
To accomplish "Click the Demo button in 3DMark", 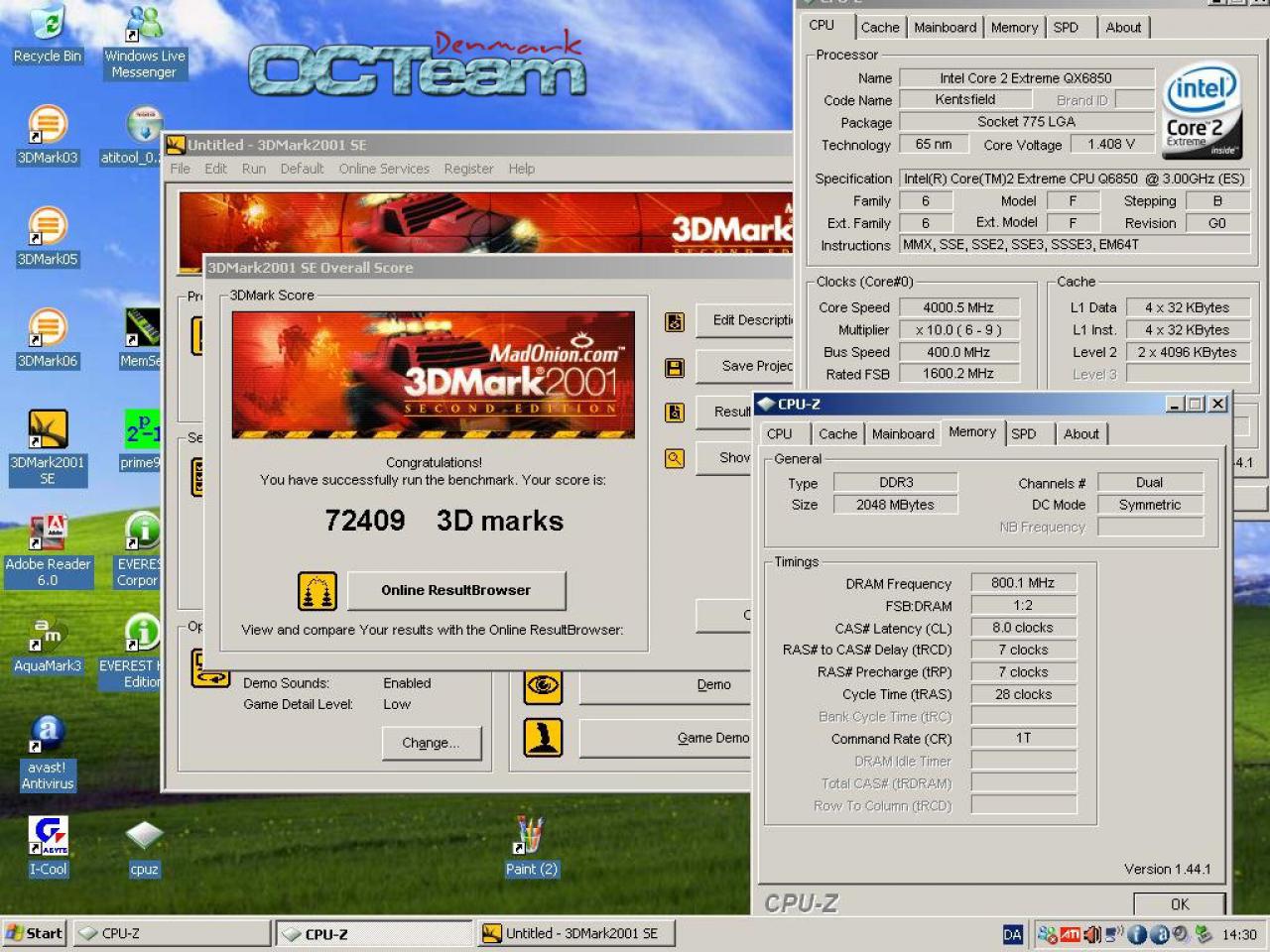I will pyautogui.click(x=664, y=685).
